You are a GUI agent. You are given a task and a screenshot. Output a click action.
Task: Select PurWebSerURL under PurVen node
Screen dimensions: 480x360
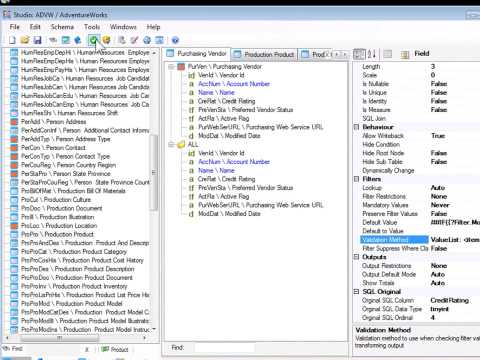pos(260,127)
